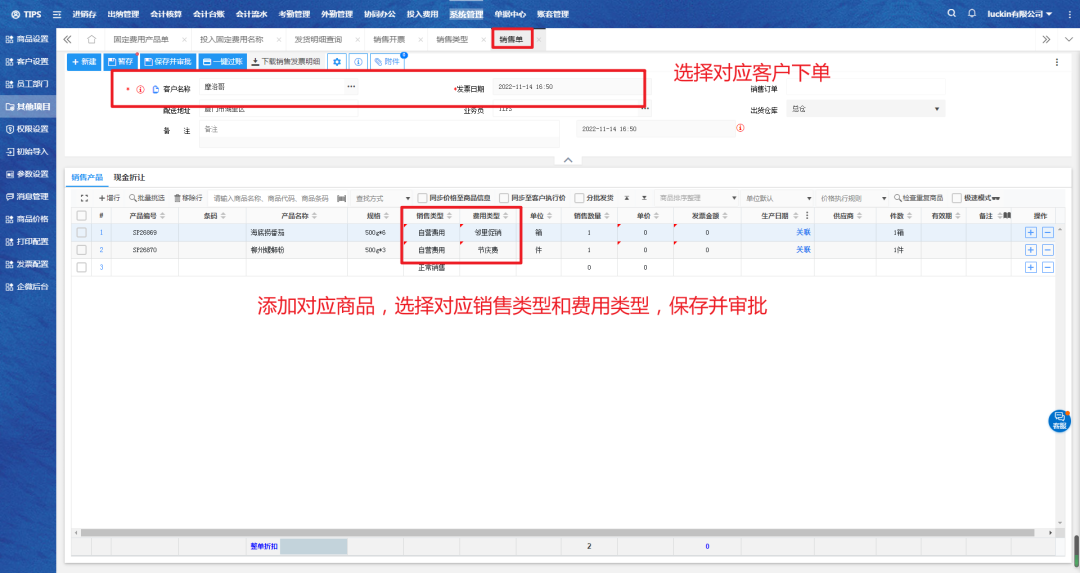The height and width of the screenshot is (573, 1080).
Task: Check the 分批发货 checkbox
Action: click(x=579, y=198)
